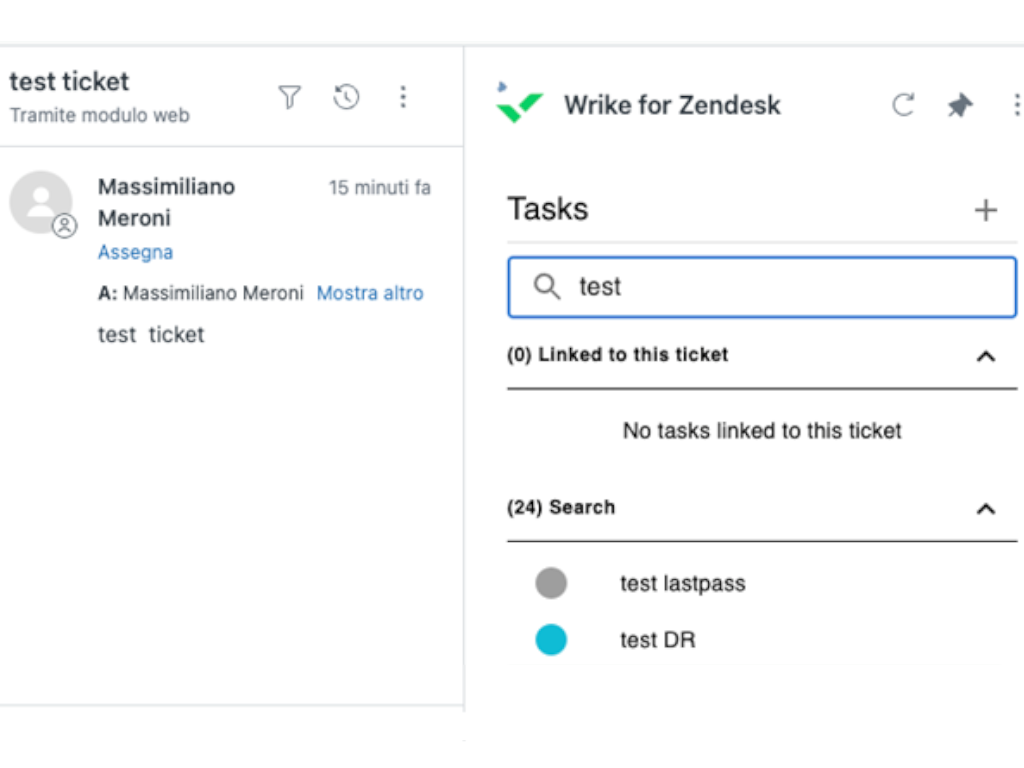Add a new task with plus icon
1024x768 pixels.
point(985,210)
